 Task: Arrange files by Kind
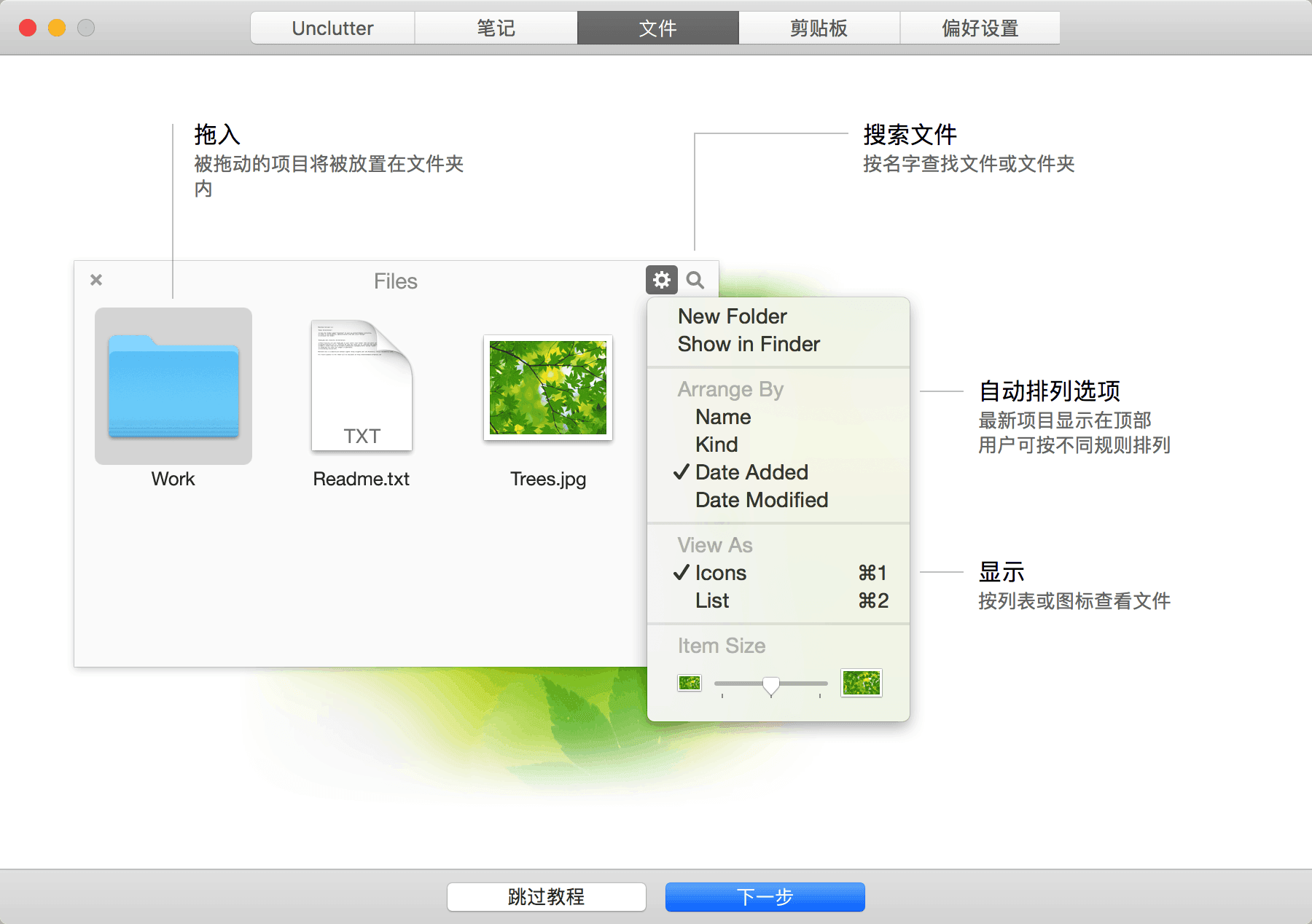(778, 445)
